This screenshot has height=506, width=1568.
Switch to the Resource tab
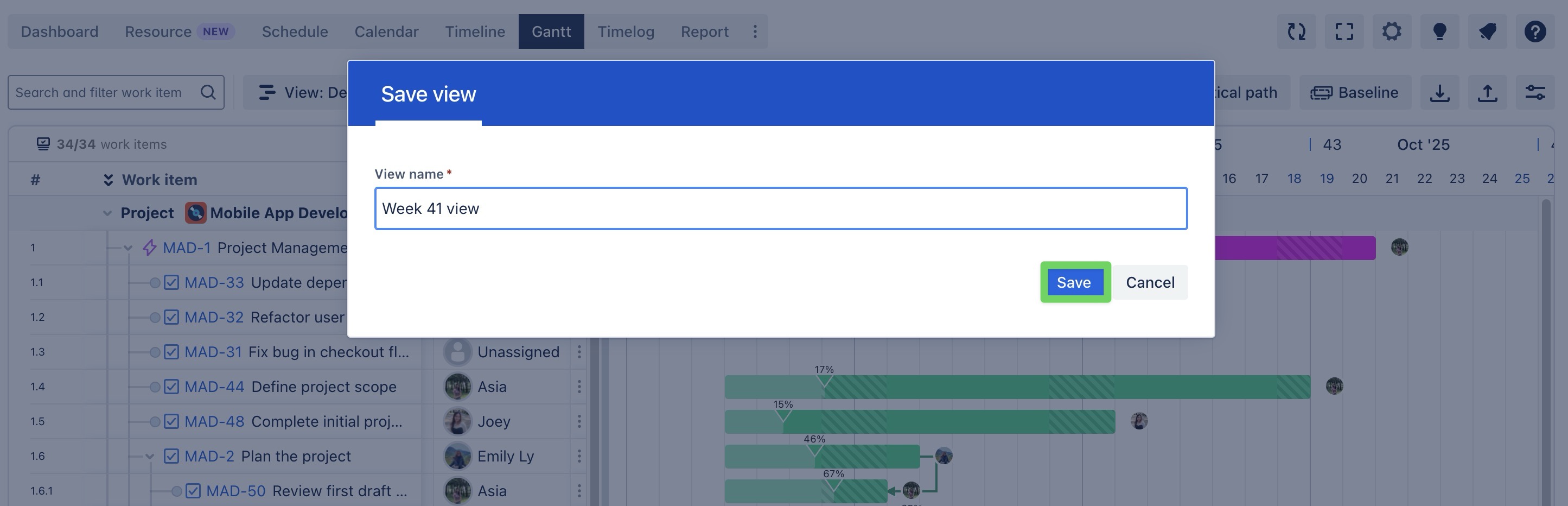(180, 31)
